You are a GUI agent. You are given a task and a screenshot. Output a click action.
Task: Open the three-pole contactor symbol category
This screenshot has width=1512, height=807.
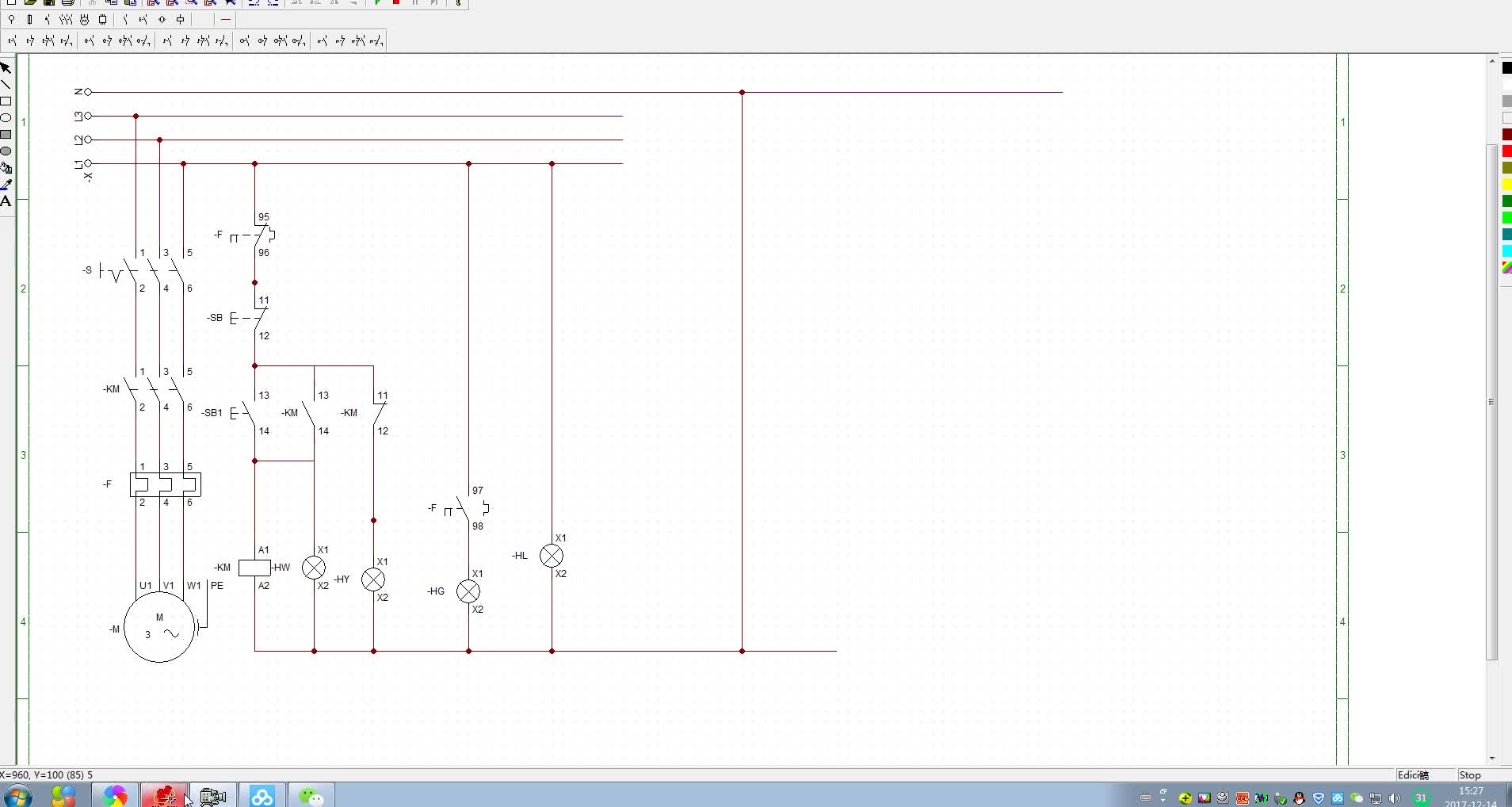66,19
